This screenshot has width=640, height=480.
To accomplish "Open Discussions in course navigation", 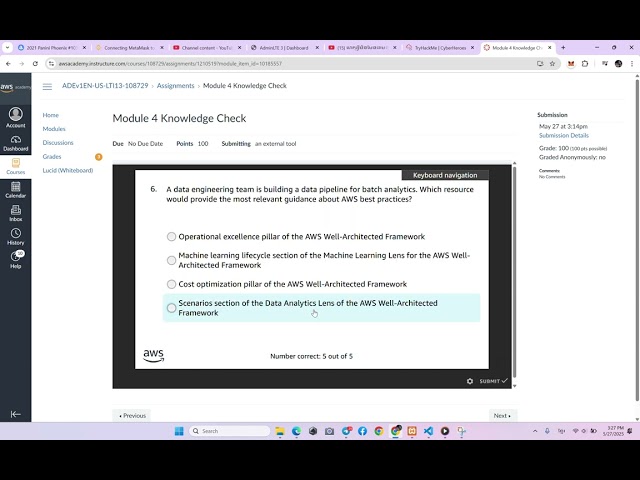I will pyautogui.click(x=58, y=143).
